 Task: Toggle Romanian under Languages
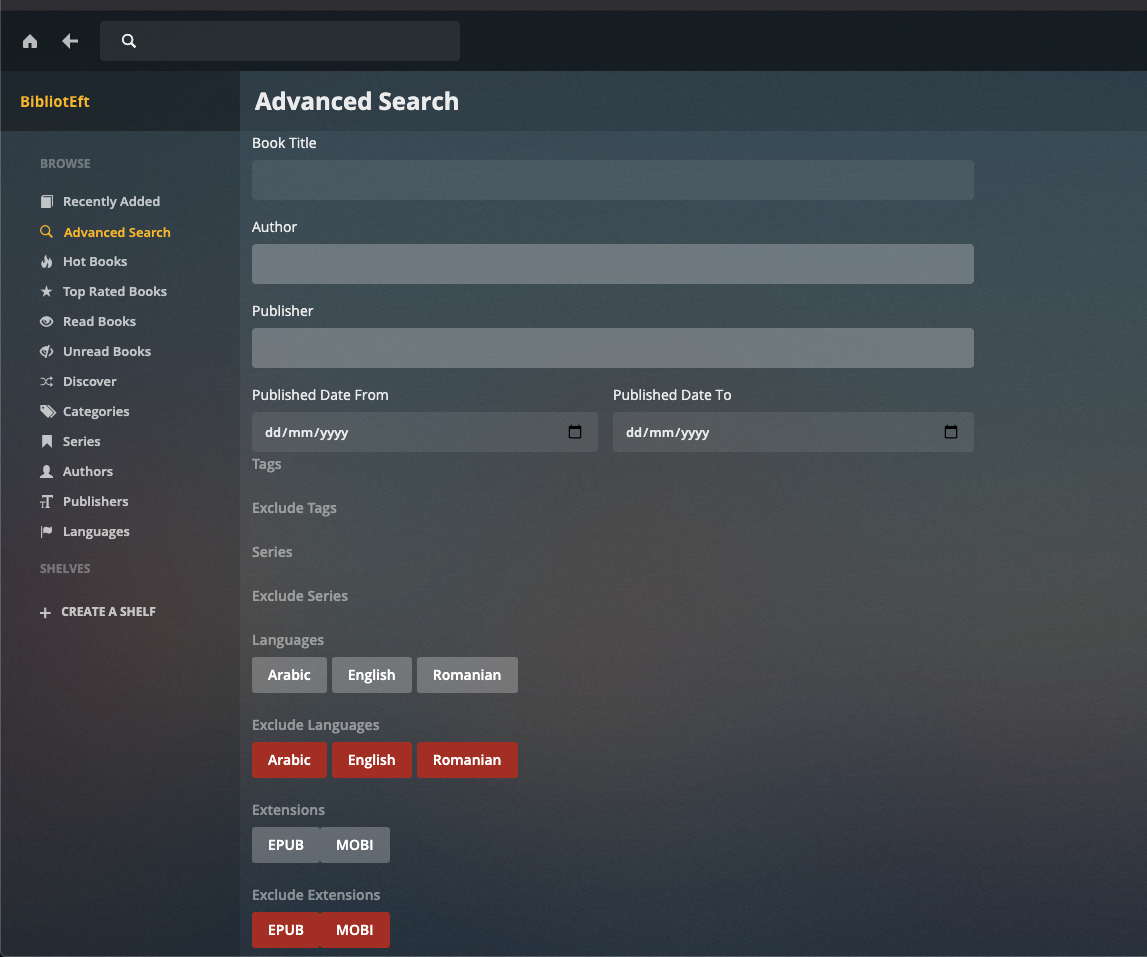point(467,675)
